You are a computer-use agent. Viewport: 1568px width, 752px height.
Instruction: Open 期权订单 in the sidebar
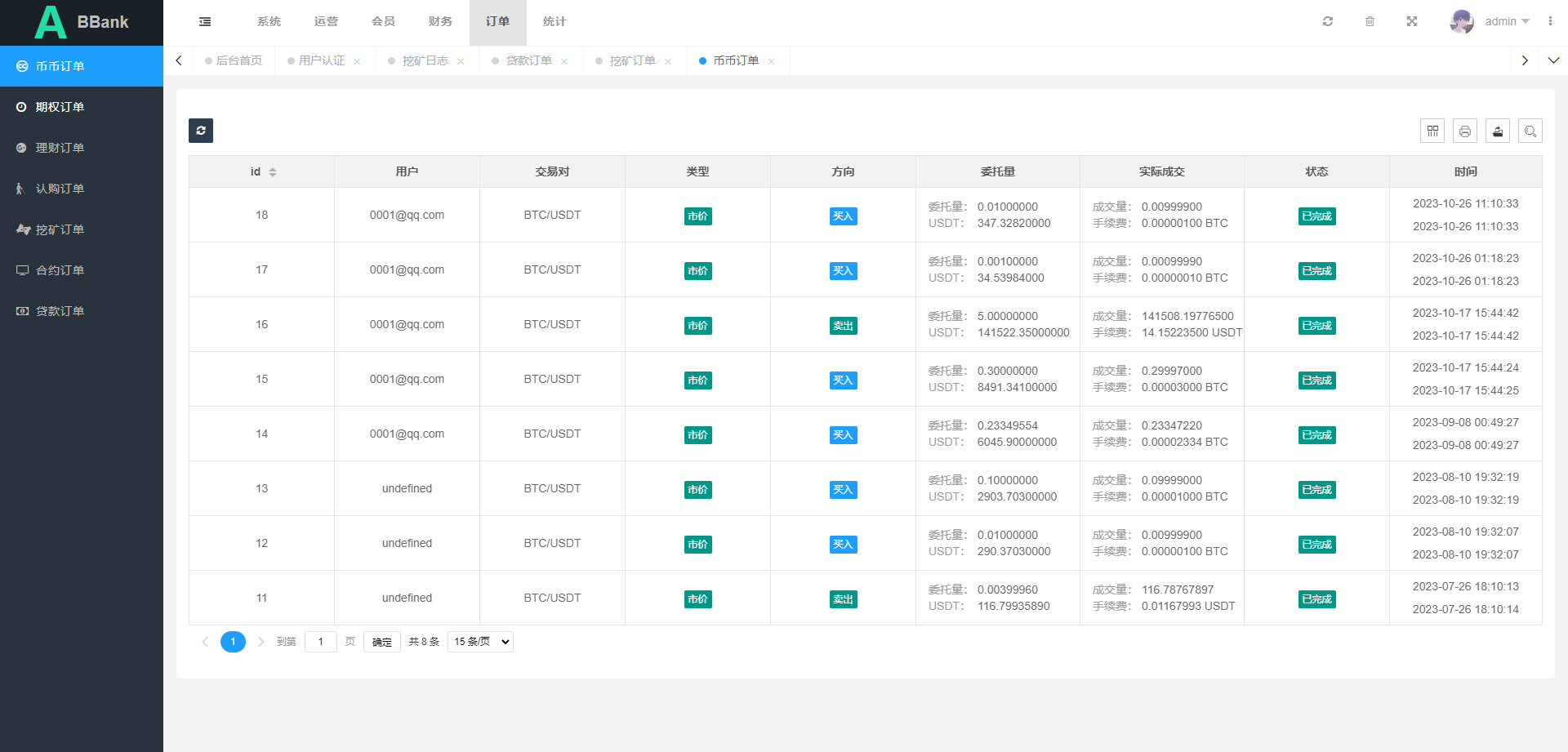click(x=60, y=107)
